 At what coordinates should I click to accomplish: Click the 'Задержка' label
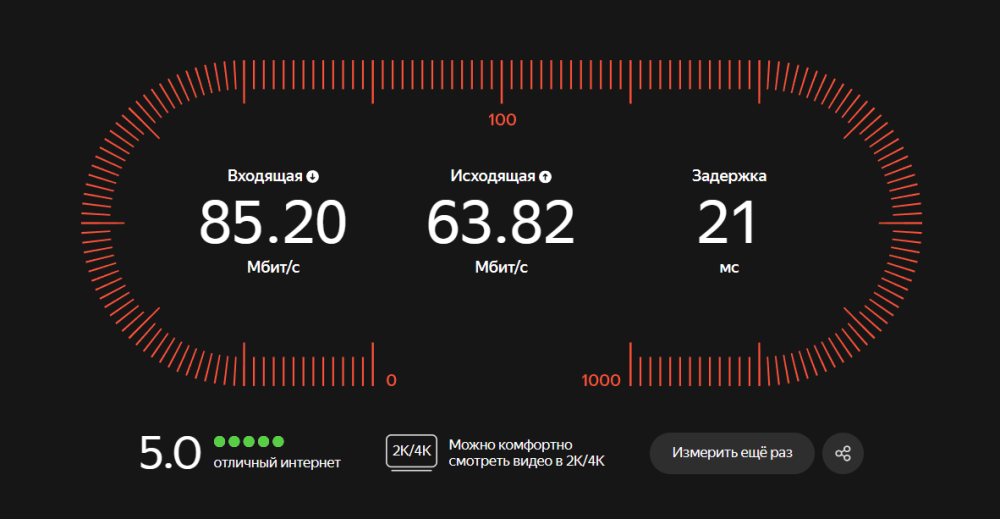729,176
